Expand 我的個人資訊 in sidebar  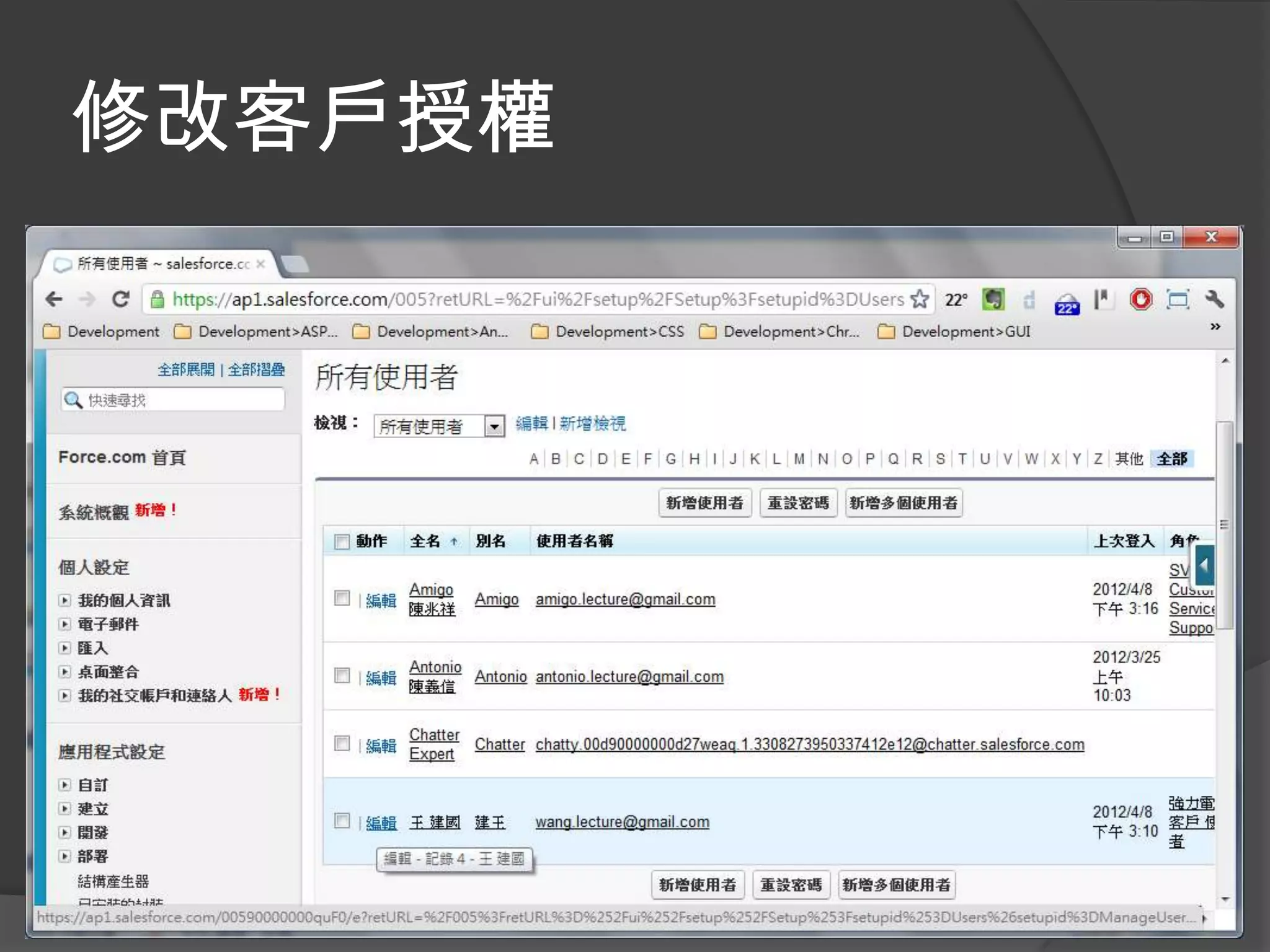pos(64,600)
